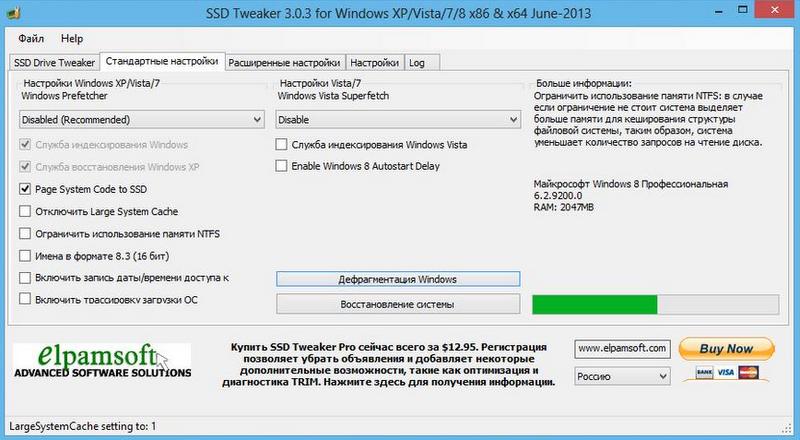Screen dimensions: 800x440
Task: Click the 6.2.9200.0 version text
Action: pyautogui.click(x=558, y=195)
